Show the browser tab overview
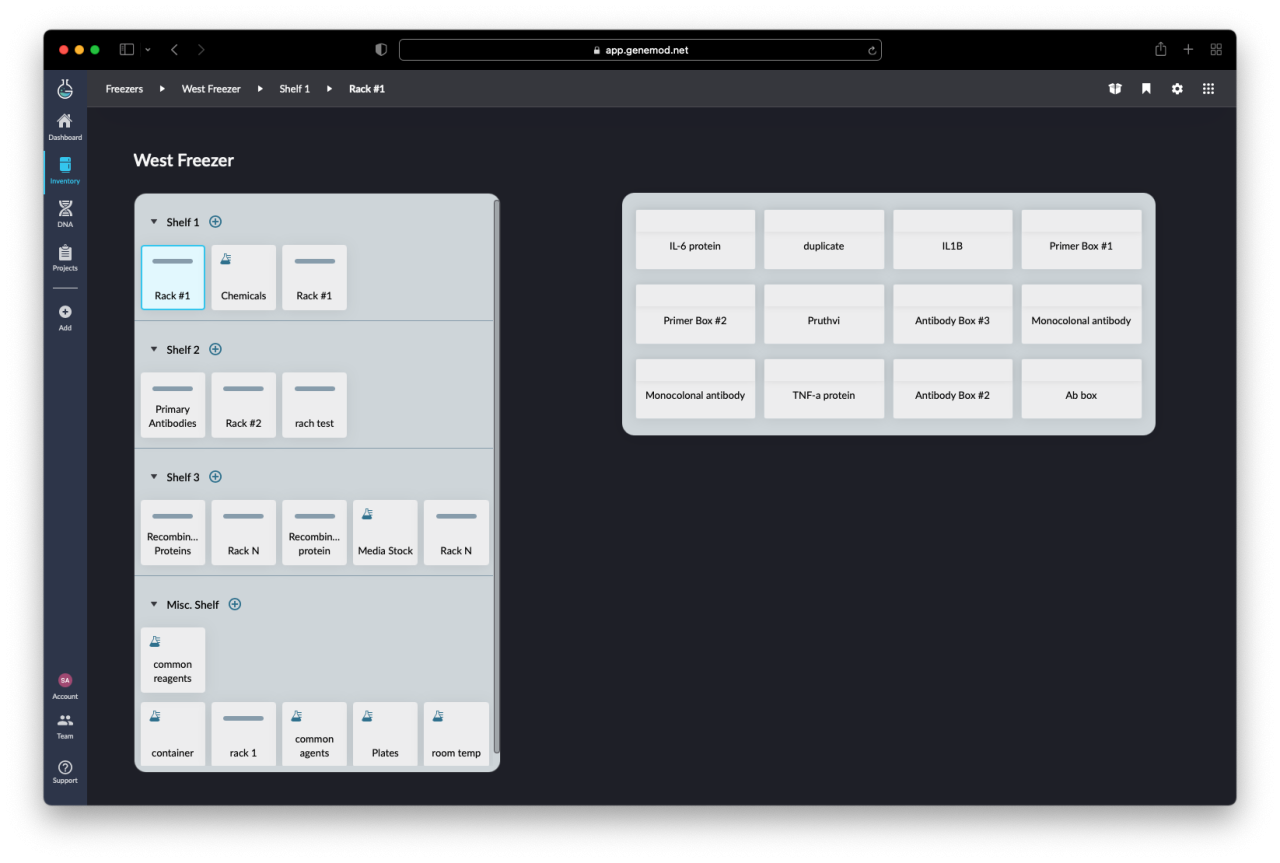 pyautogui.click(x=1216, y=49)
